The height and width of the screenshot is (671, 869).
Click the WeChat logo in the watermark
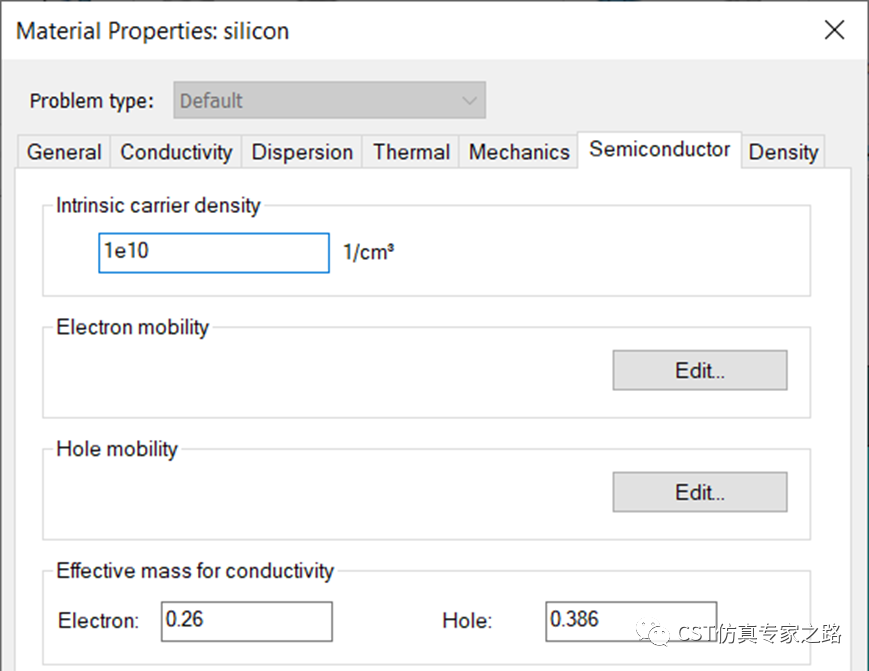pyautogui.click(x=653, y=633)
